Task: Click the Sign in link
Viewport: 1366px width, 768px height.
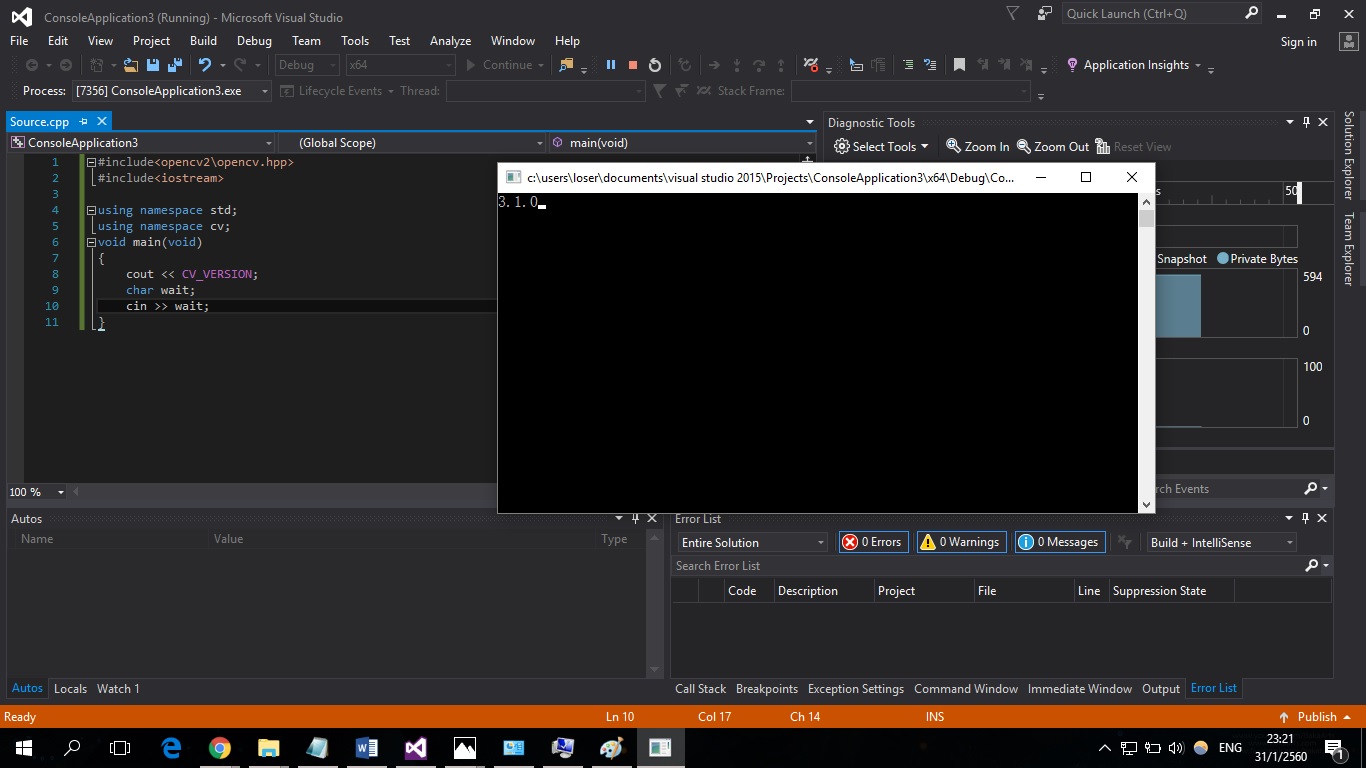Action: point(1298,42)
